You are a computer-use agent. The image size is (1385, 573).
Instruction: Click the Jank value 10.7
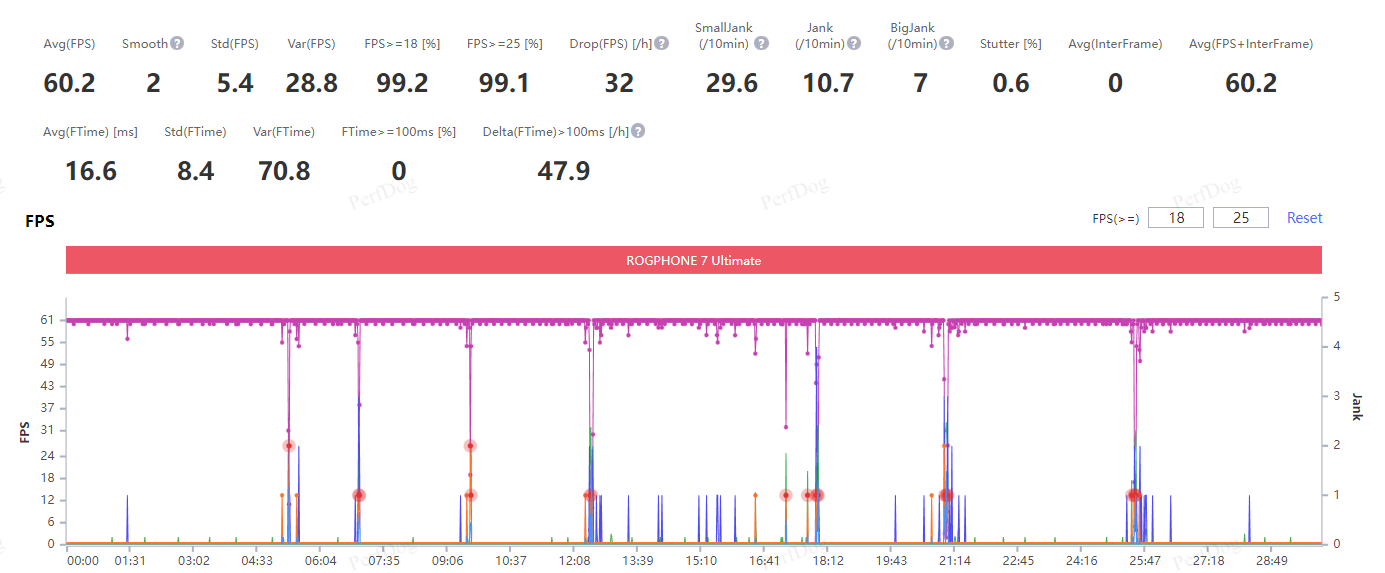[x=828, y=83]
